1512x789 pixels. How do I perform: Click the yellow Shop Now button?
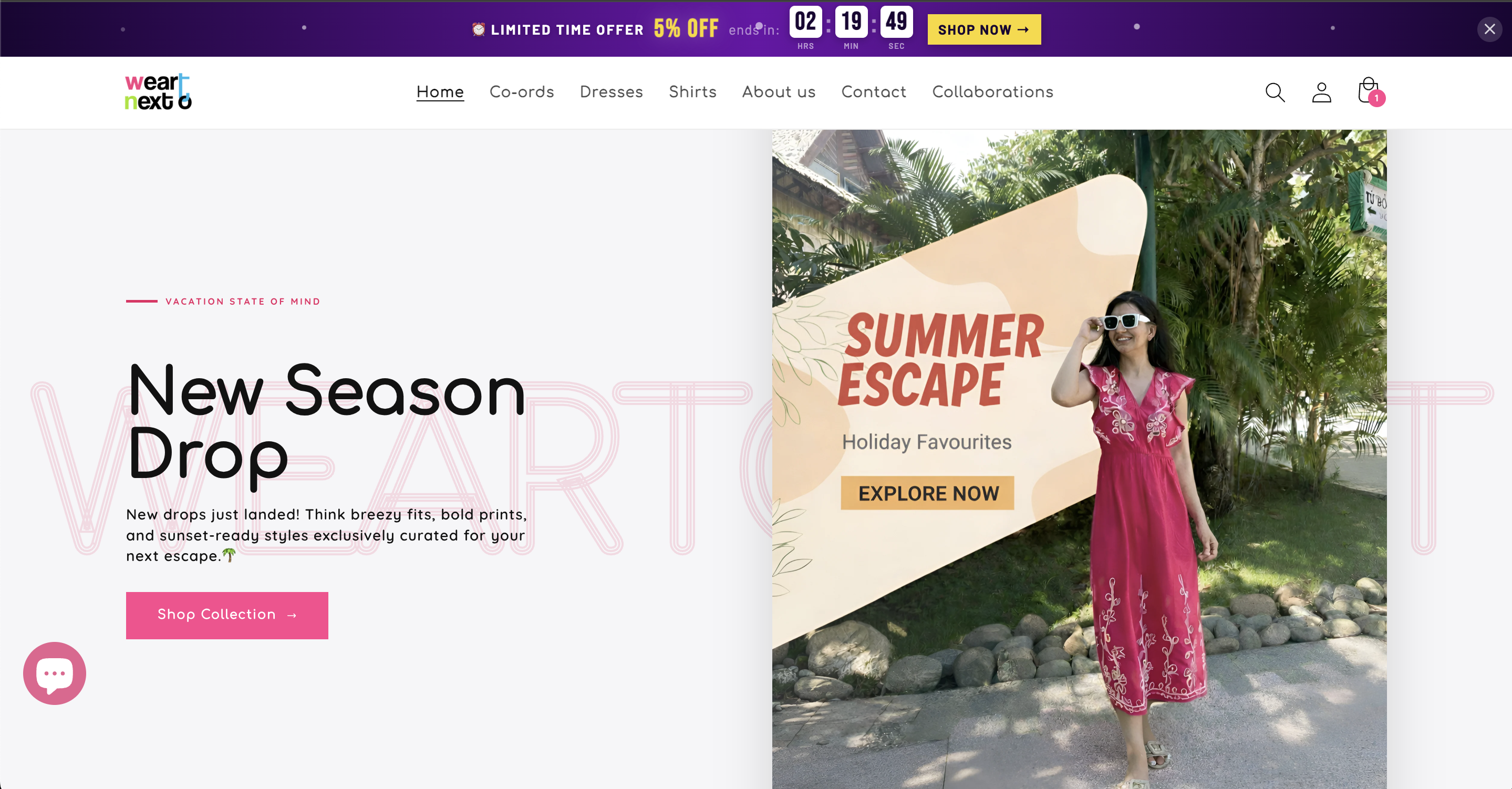pyautogui.click(x=983, y=29)
